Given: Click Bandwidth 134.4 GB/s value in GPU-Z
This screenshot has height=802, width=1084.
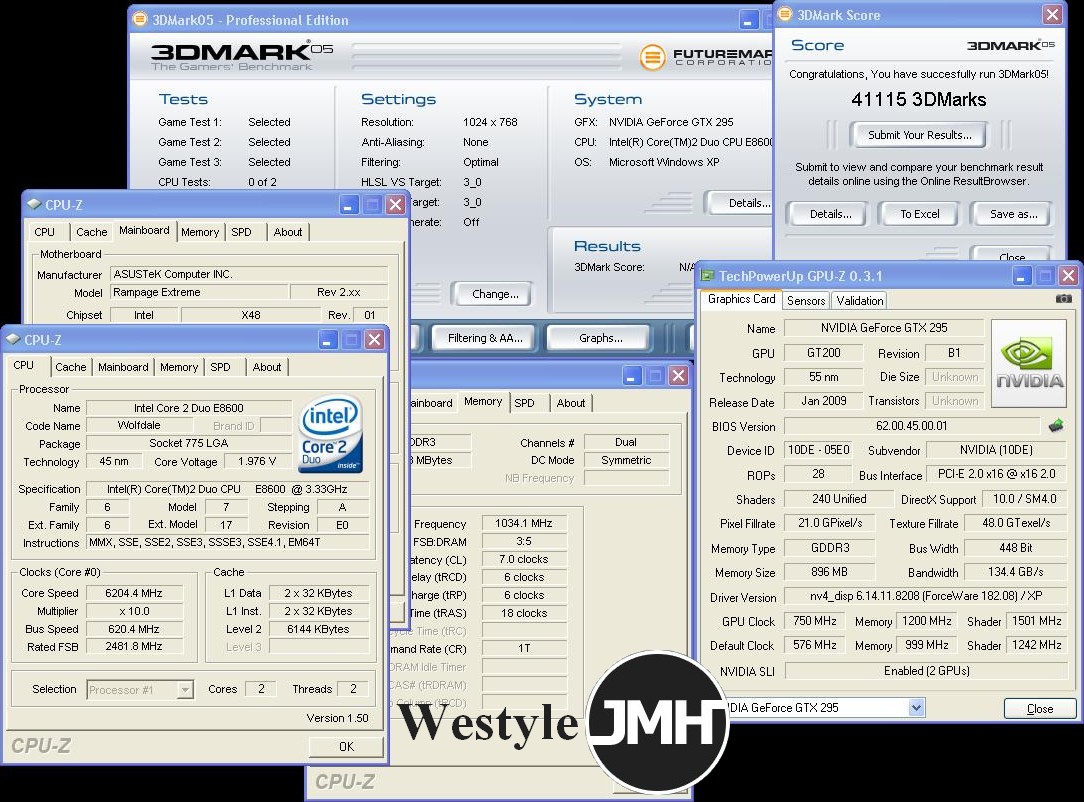Looking at the screenshot, I should pyautogui.click(x=1016, y=572).
